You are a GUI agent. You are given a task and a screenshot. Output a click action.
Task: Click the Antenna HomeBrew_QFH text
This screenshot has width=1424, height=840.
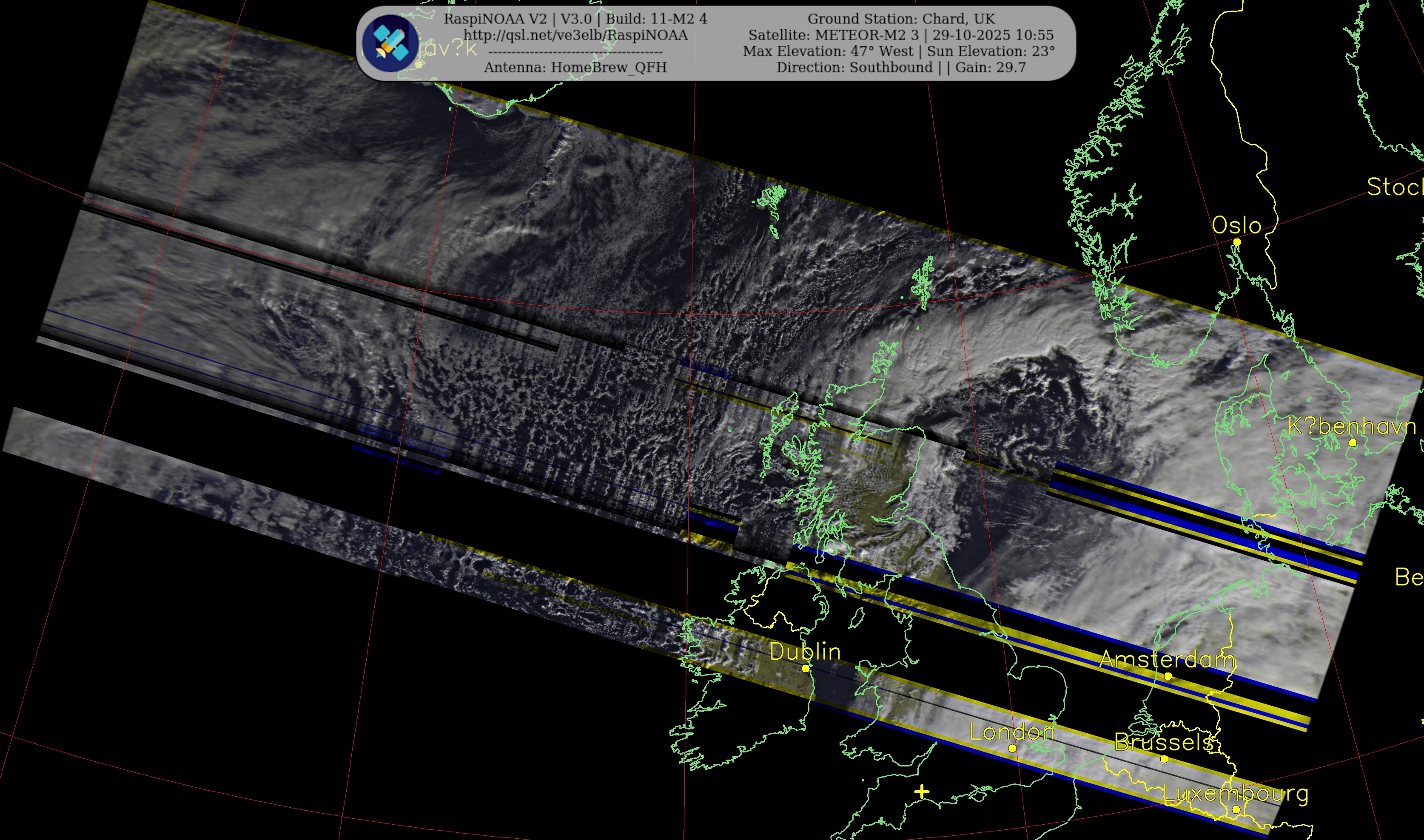[575, 67]
